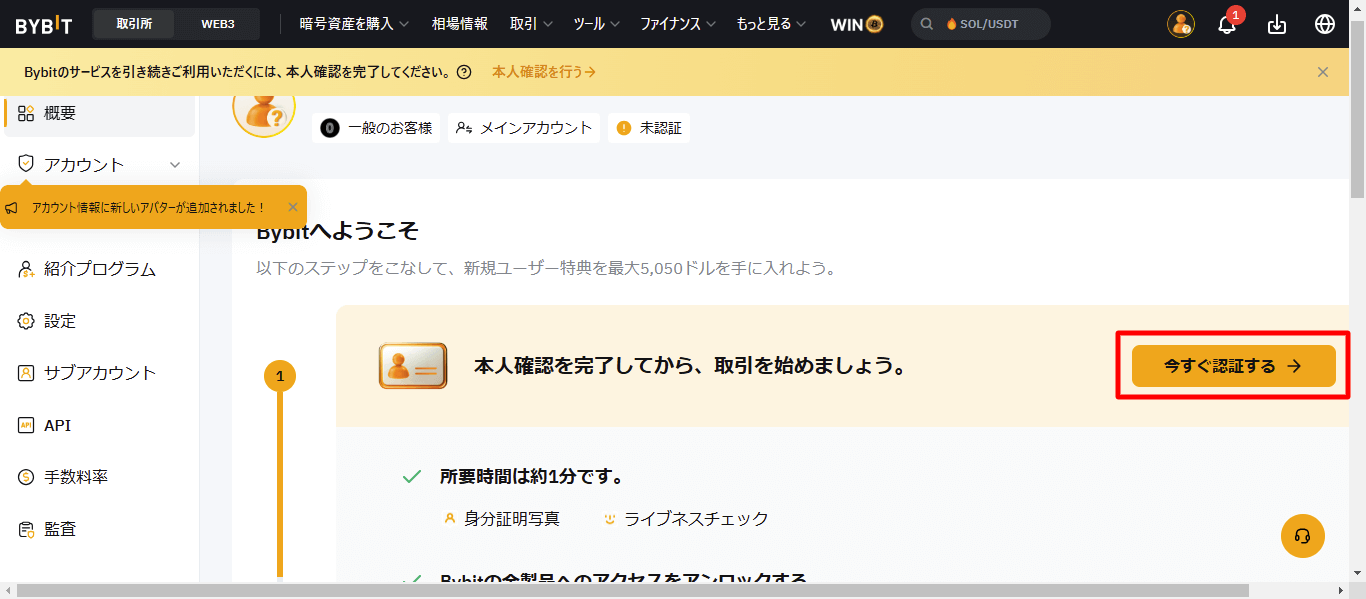Viewport: 1366px width, 599px height.
Task: Expand the 暗号資産を購入 dropdown
Action: coord(351,23)
